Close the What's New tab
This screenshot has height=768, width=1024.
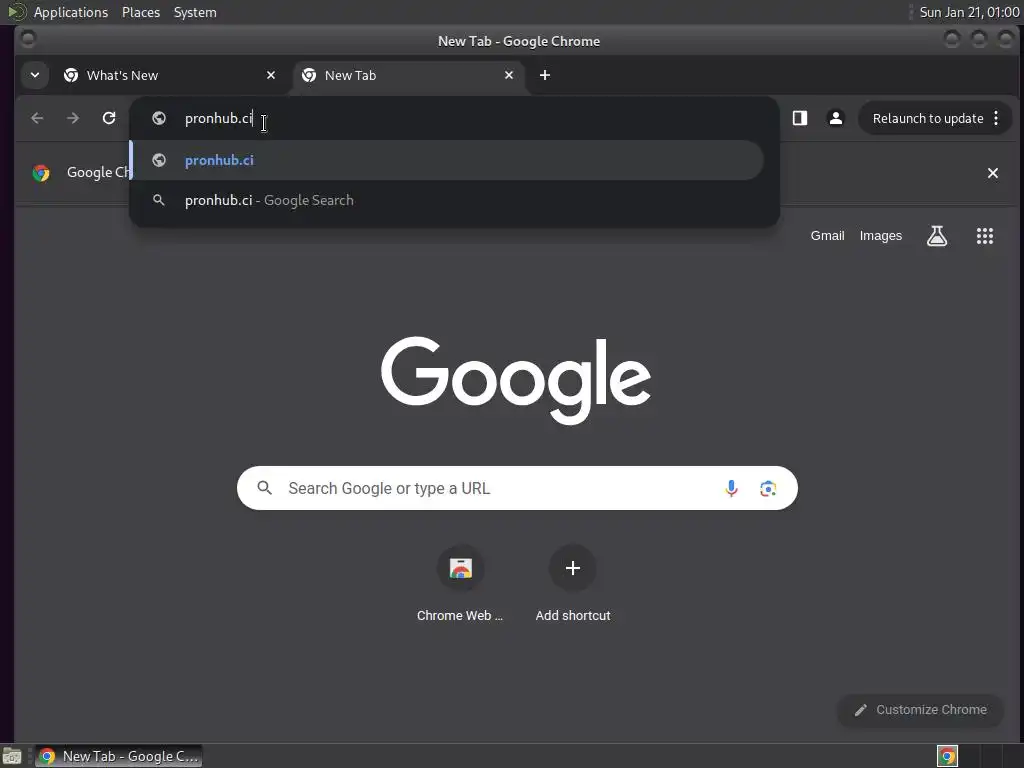pyautogui.click(x=271, y=75)
